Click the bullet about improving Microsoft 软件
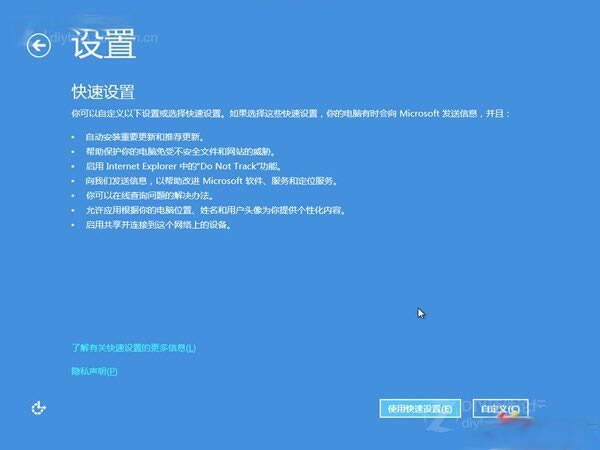 [x=212, y=181]
